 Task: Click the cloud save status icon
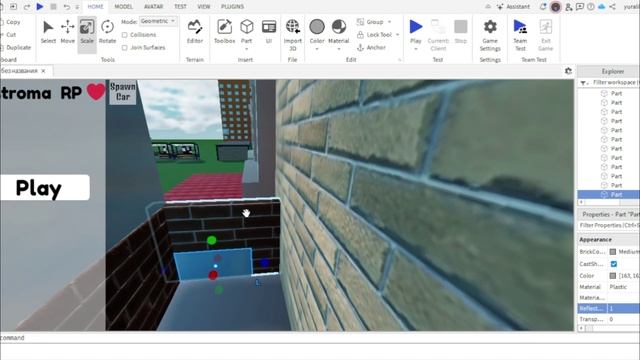pos(602,7)
